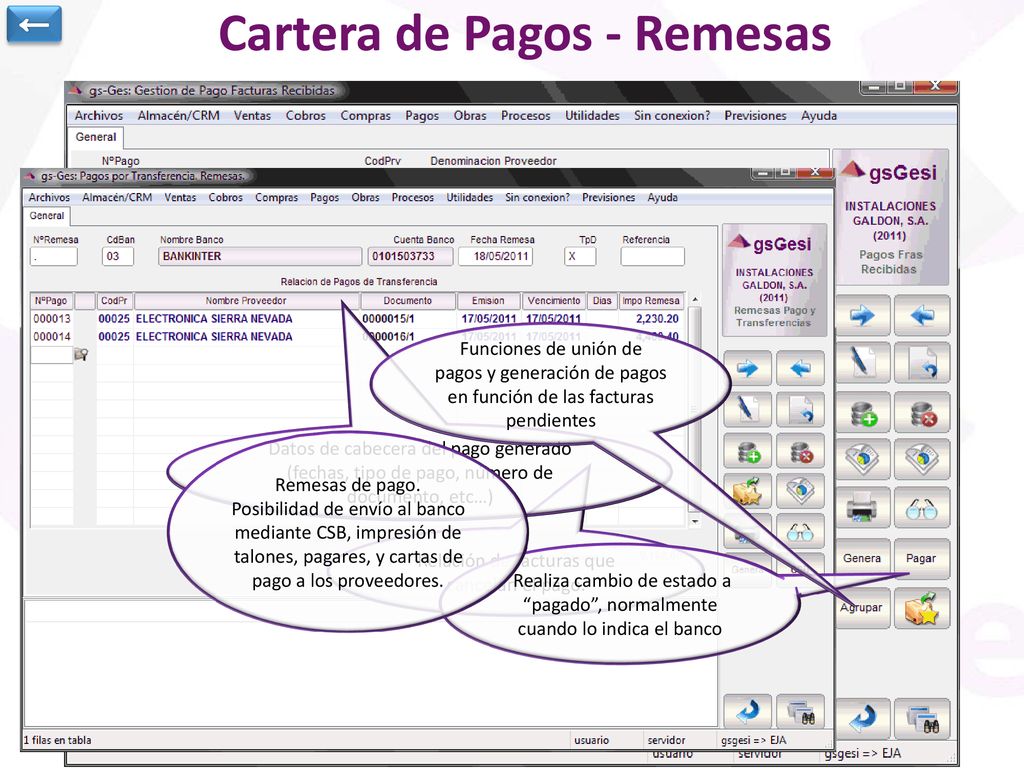1024x768 pixels.
Task: Click the blue refresh arrow in Remesas window
Action: (x=748, y=712)
